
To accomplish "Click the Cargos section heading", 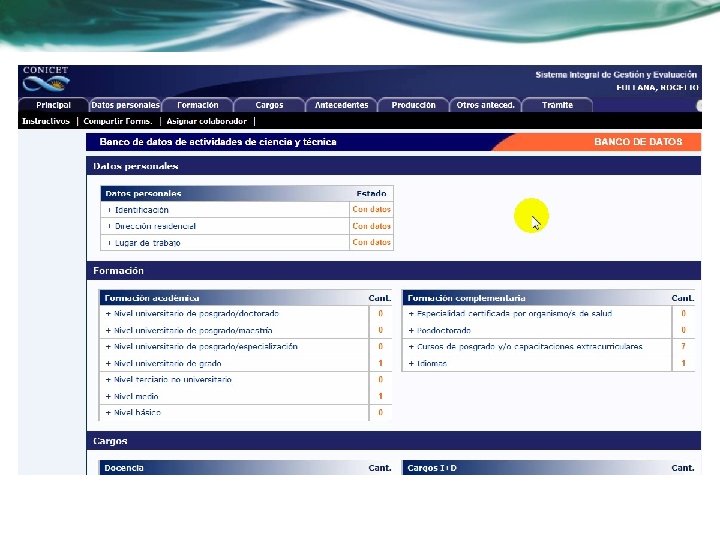I will click(x=394, y=441).
